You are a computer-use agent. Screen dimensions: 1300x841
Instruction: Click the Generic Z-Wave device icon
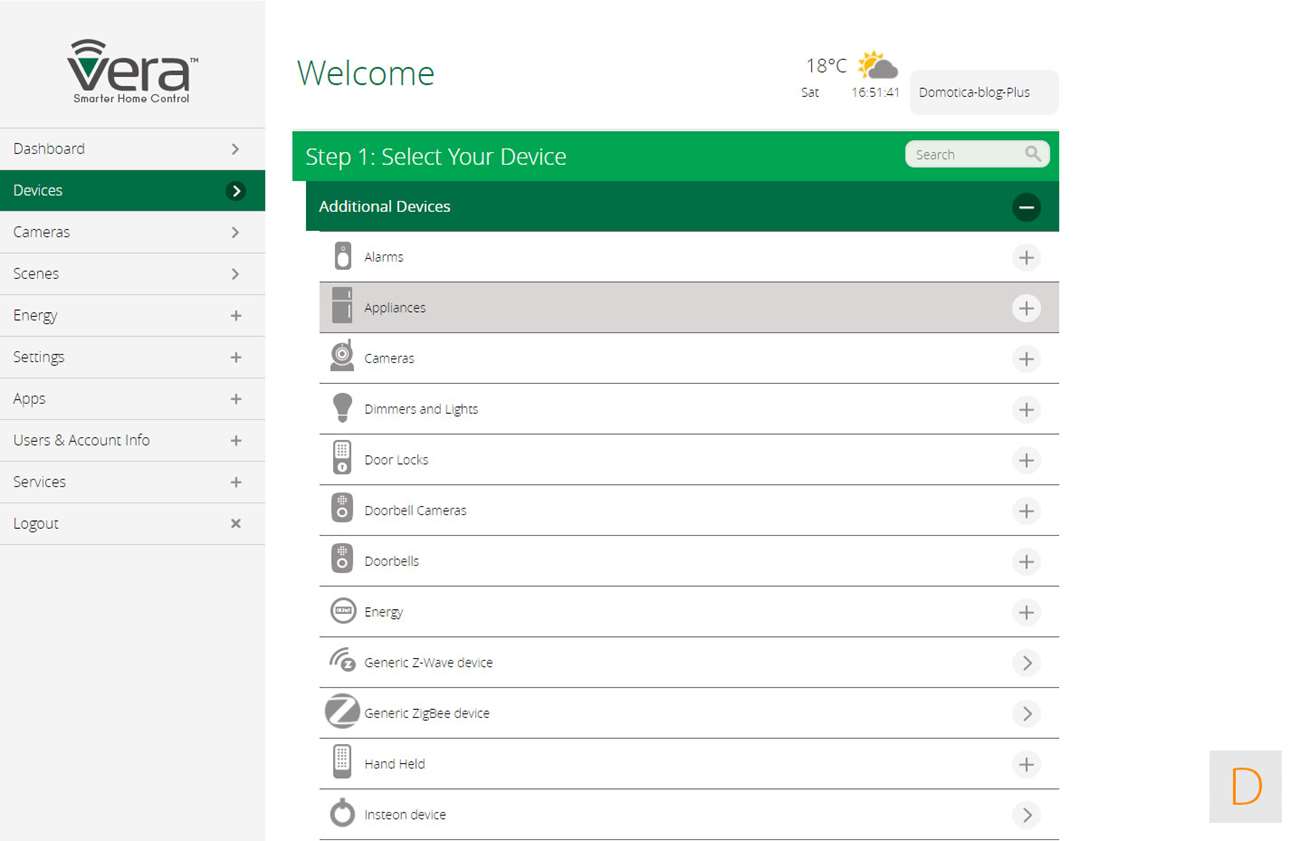click(342, 662)
